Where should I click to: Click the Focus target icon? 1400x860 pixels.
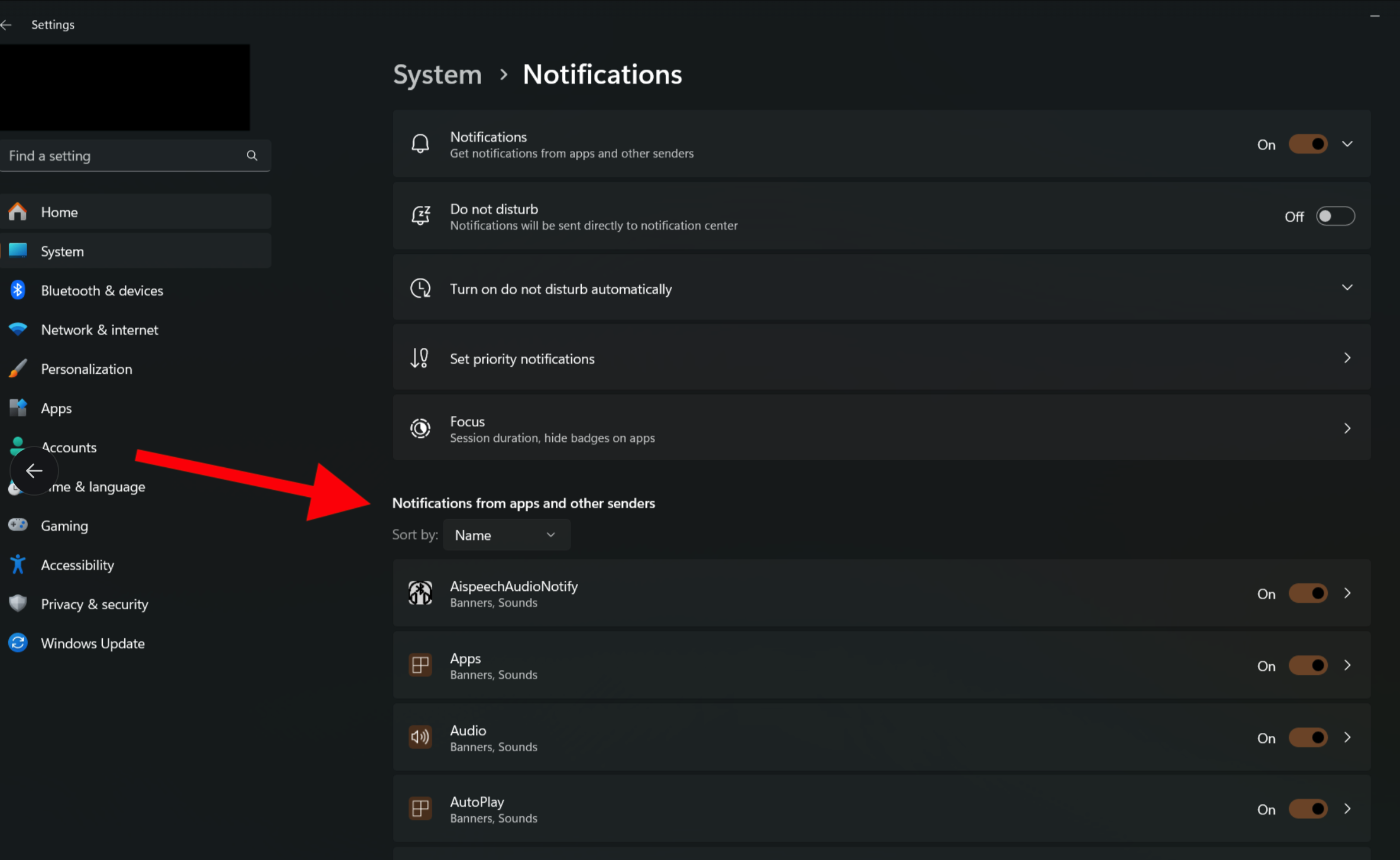[420, 428]
